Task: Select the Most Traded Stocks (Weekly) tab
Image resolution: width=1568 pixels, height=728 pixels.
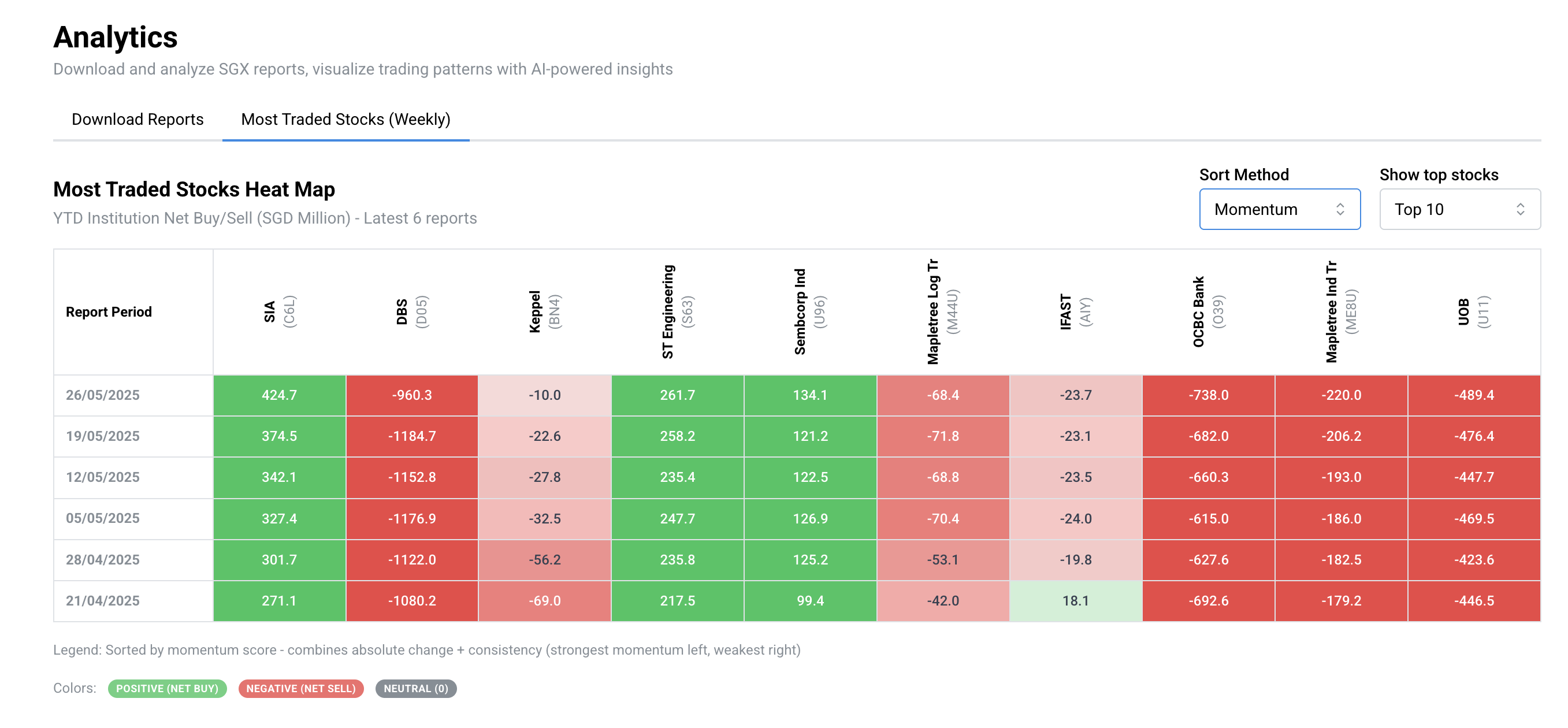Action: 345,119
